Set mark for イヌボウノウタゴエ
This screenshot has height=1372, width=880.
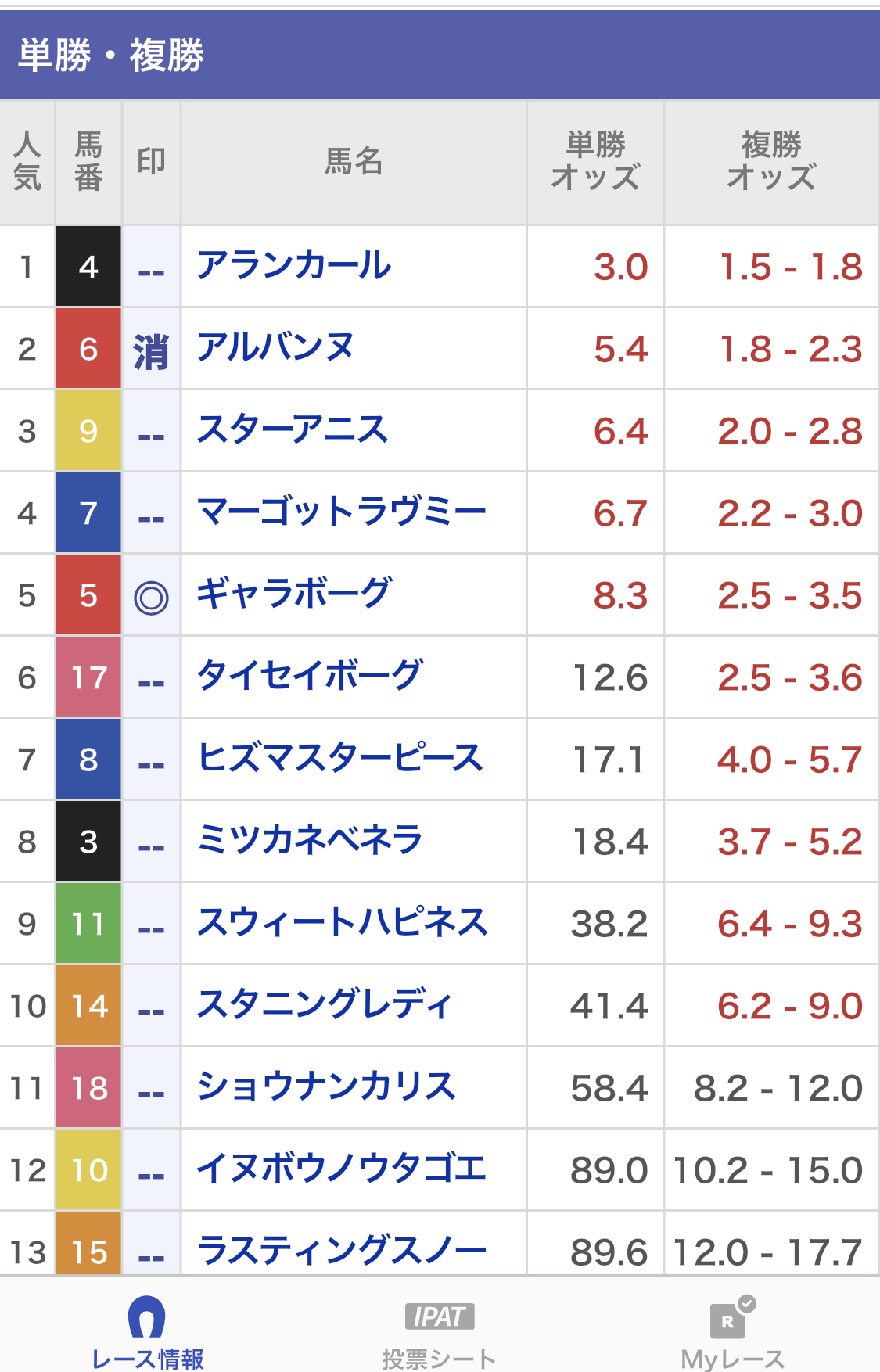click(151, 1172)
